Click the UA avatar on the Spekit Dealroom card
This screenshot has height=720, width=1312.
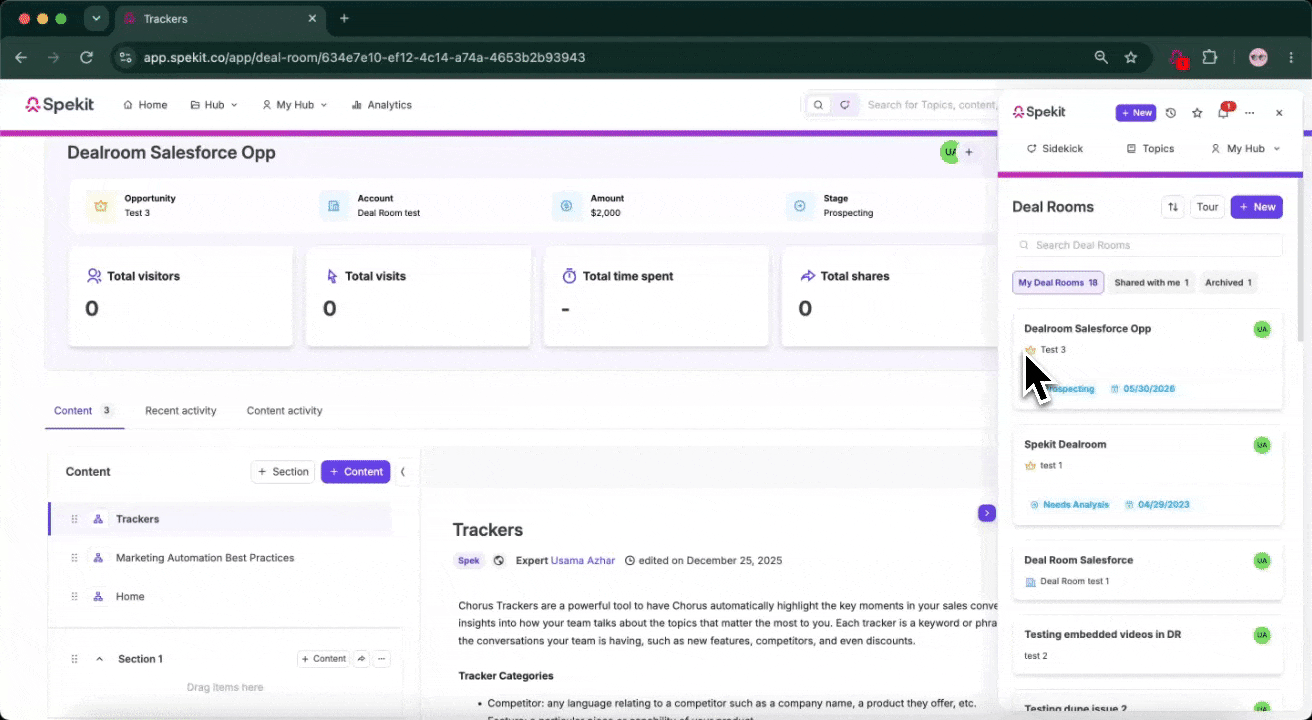[x=1262, y=445]
